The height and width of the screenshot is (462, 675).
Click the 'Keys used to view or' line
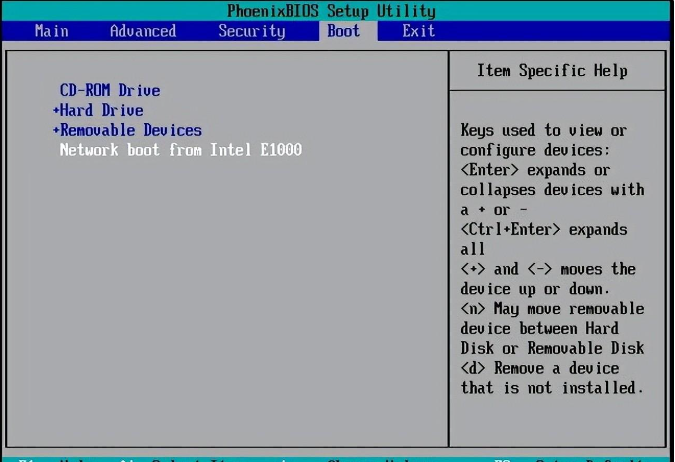(x=544, y=130)
